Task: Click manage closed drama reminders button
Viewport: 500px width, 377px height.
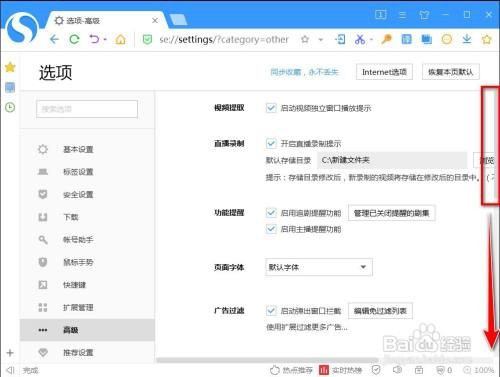Action: (x=392, y=213)
